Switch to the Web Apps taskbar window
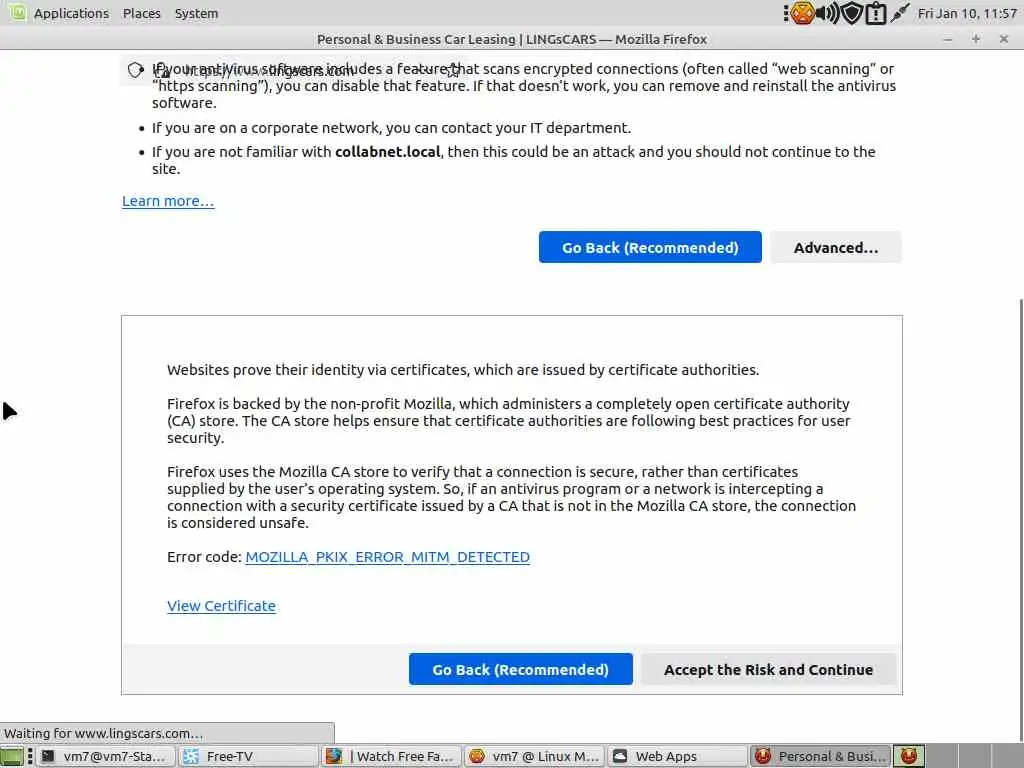 pyautogui.click(x=677, y=756)
